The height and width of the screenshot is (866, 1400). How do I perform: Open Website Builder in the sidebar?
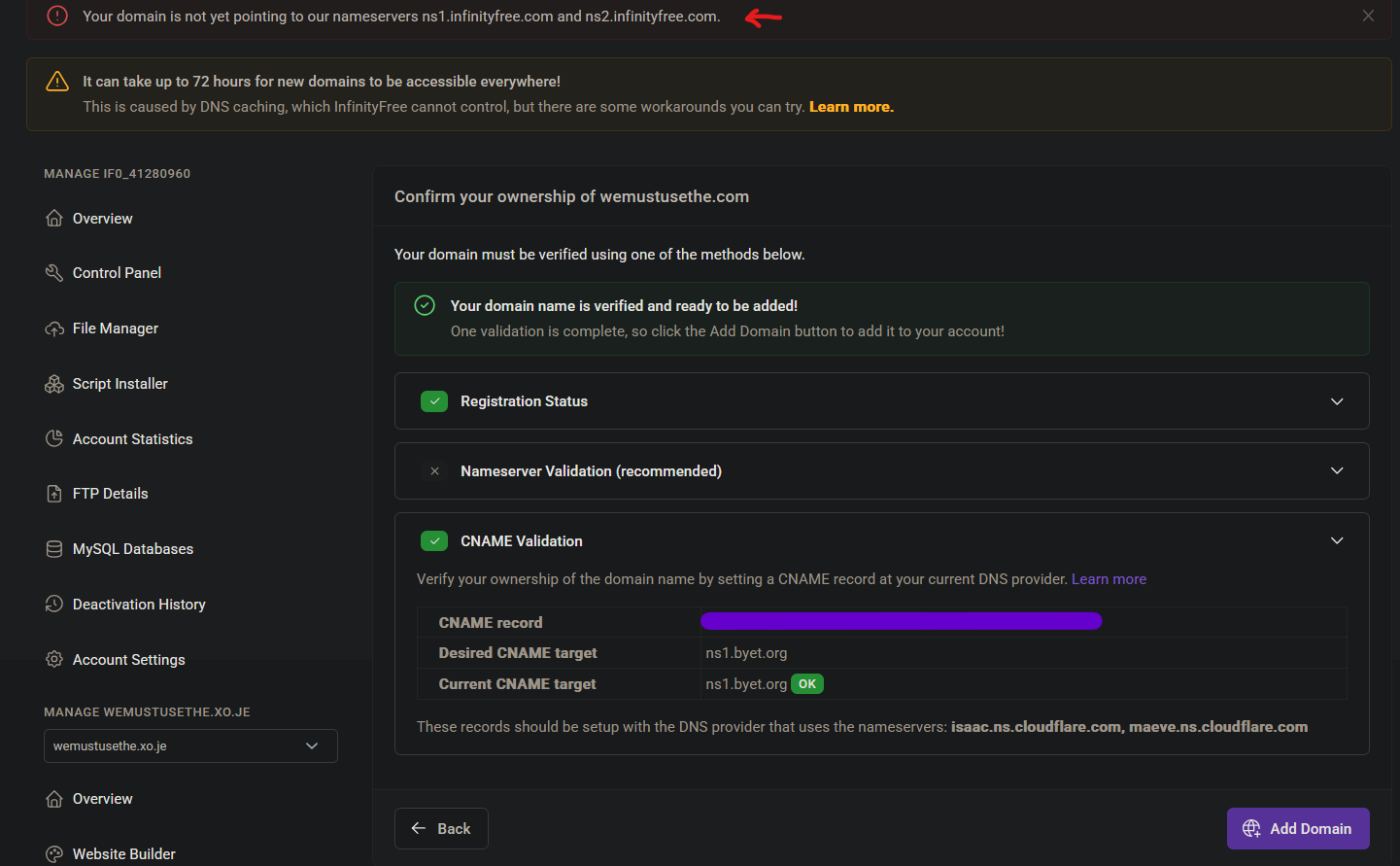(123, 854)
